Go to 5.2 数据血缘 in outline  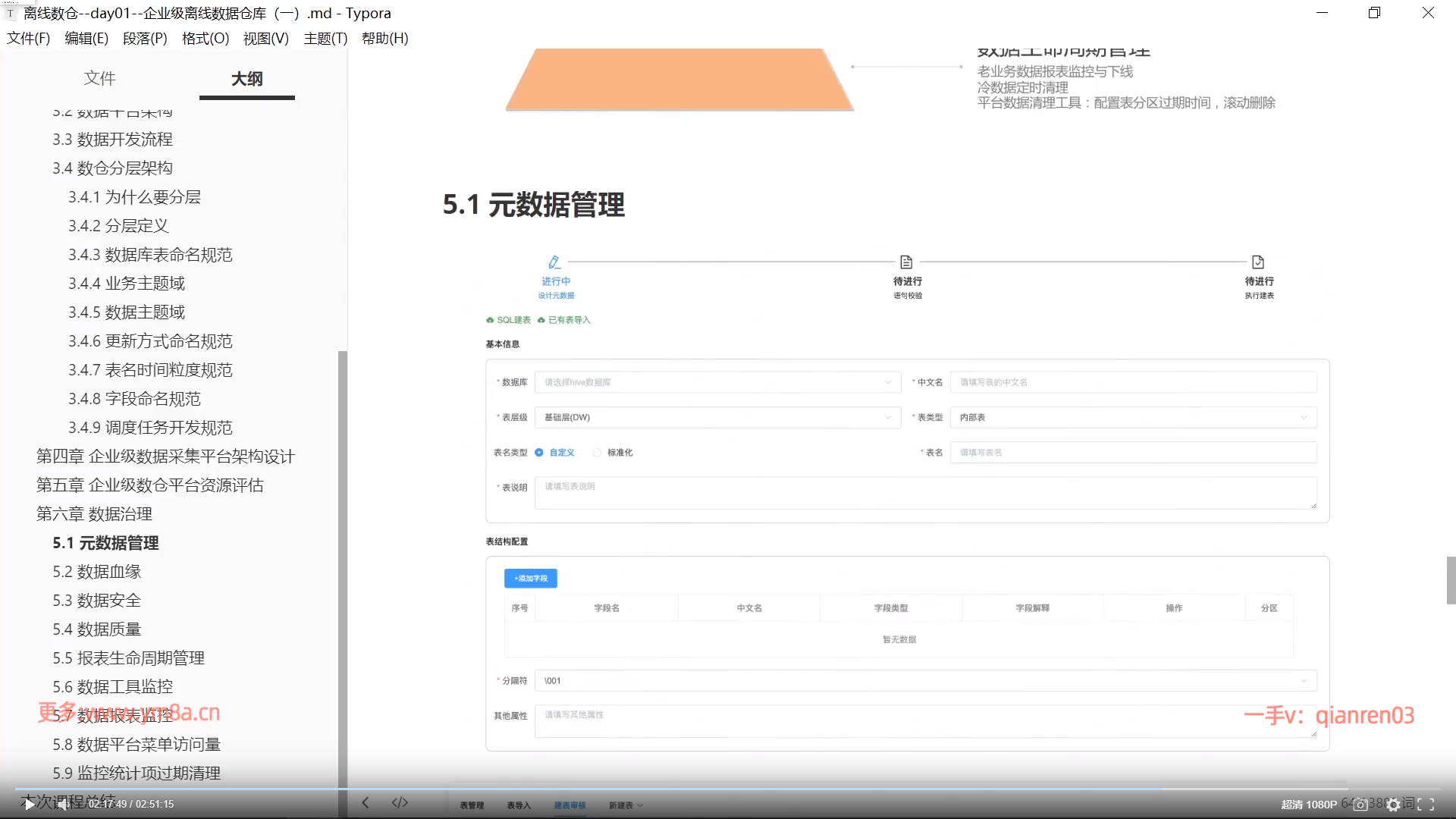point(97,572)
